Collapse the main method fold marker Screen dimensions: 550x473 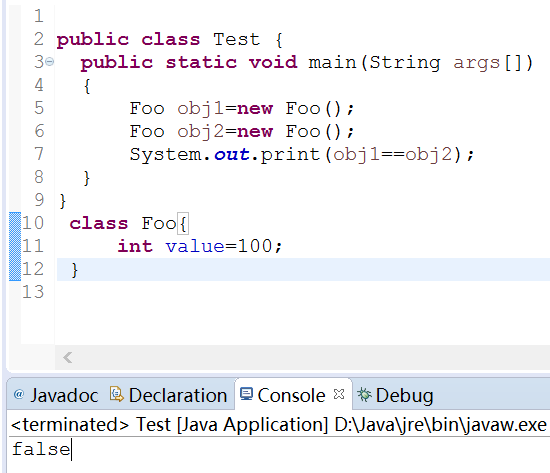(50, 62)
